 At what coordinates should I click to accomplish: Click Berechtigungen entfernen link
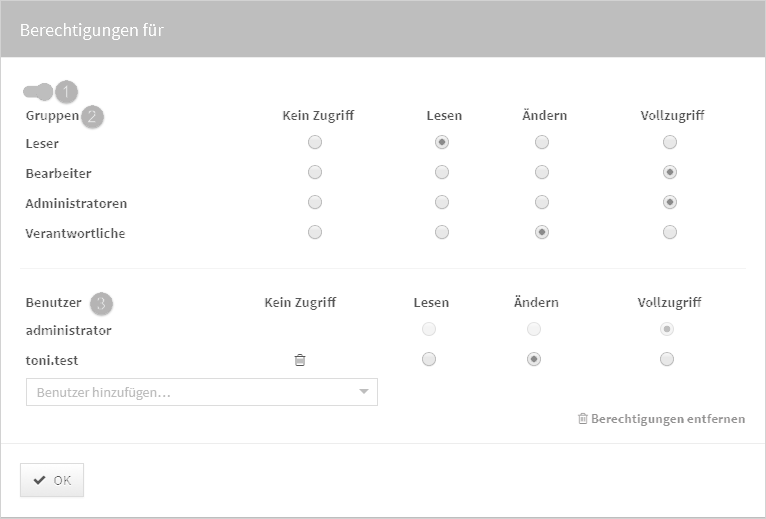tap(667, 419)
